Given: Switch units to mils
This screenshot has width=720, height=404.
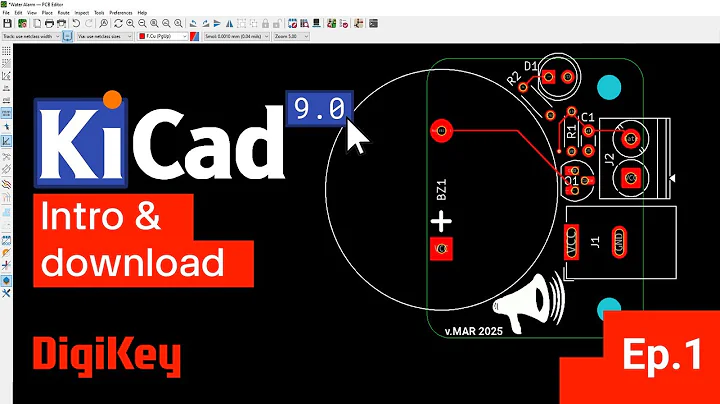Looking at the screenshot, I should pos(6,100).
